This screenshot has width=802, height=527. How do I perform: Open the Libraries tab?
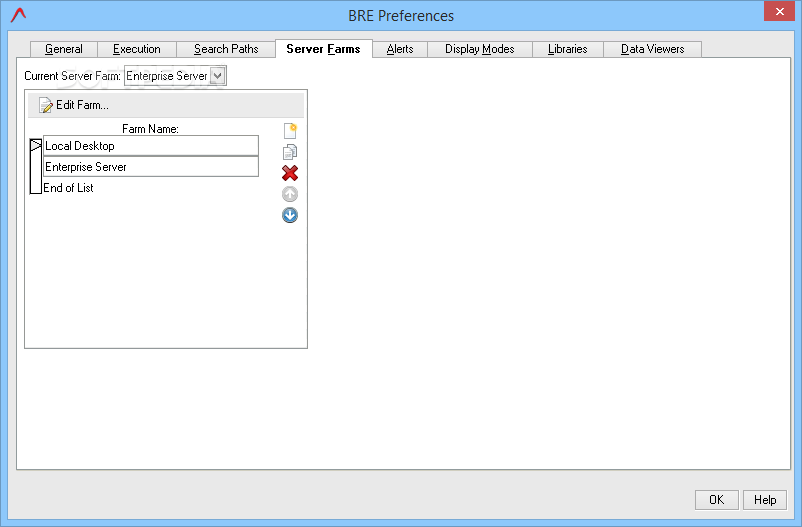[x=568, y=49]
